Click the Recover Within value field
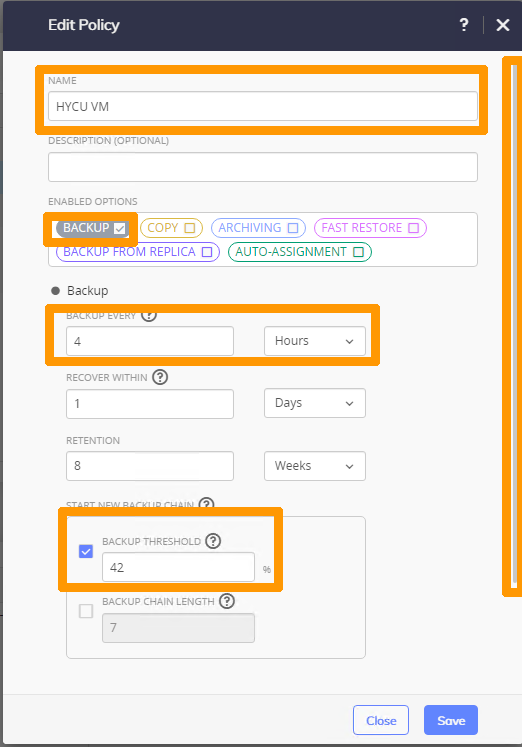The width and height of the screenshot is (522, 747). [150, 404]
